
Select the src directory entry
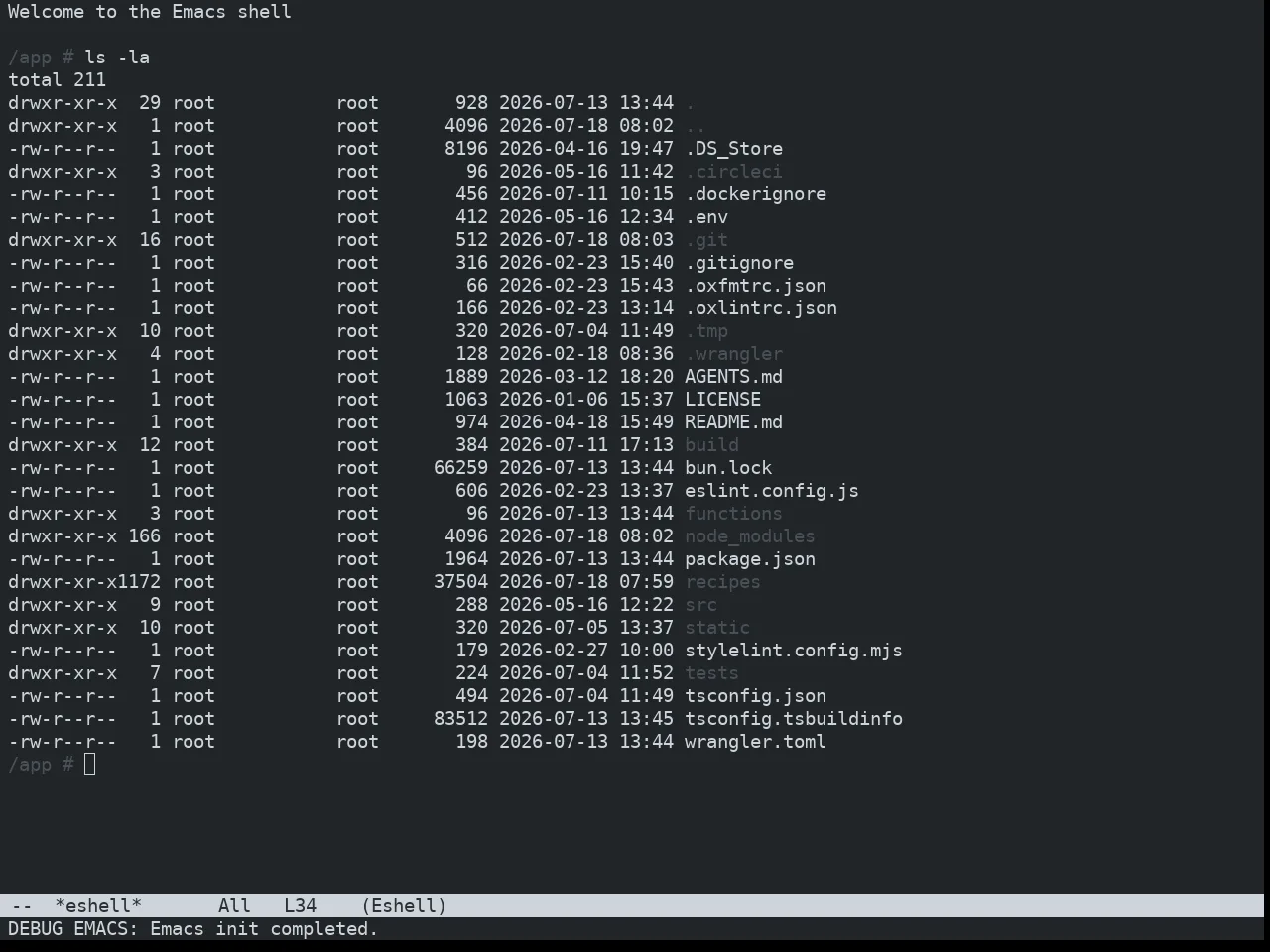700,605
